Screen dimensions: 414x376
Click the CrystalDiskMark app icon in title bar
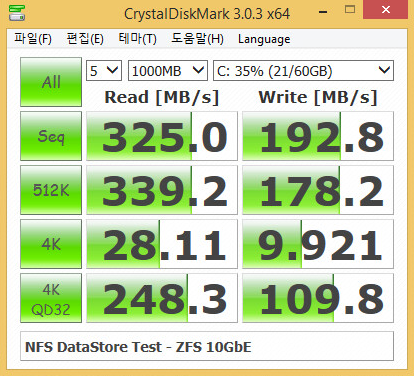(x=17, y=13)
